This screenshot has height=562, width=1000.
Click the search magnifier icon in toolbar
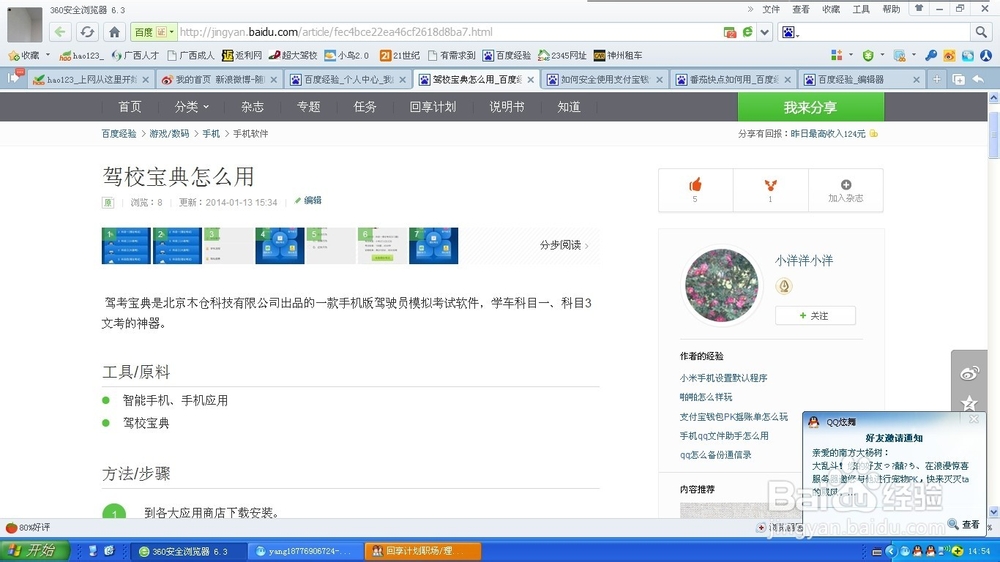pos(981,32)
